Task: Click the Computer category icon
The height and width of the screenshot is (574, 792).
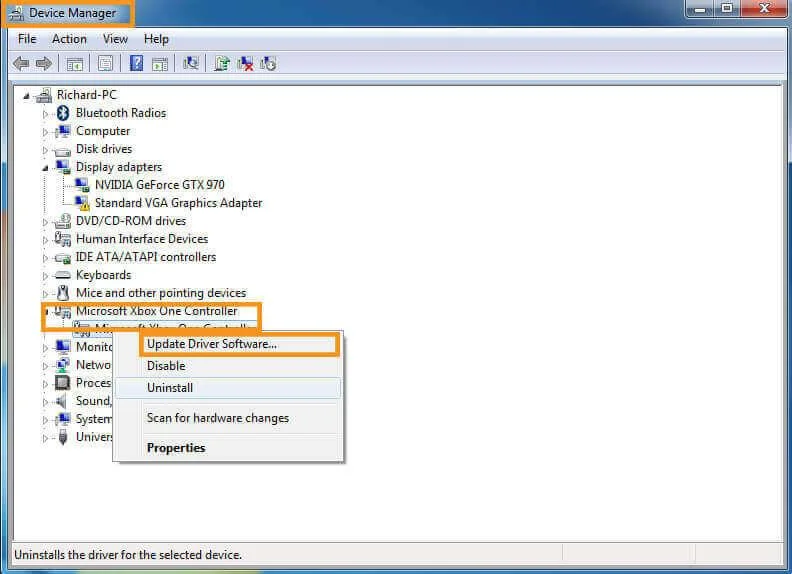Action: click(x=63, y=131)
